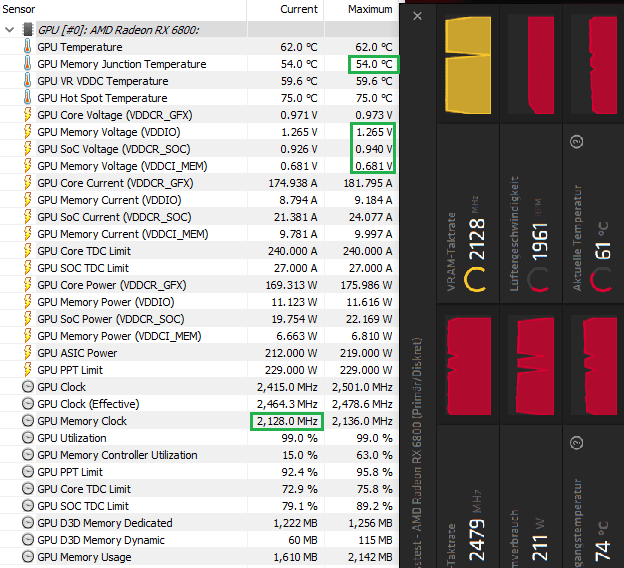This screenshot has width=624, height=568.
Task: Select GPU Utilization current 99.0 %
Action: click(x=298, y=438)
